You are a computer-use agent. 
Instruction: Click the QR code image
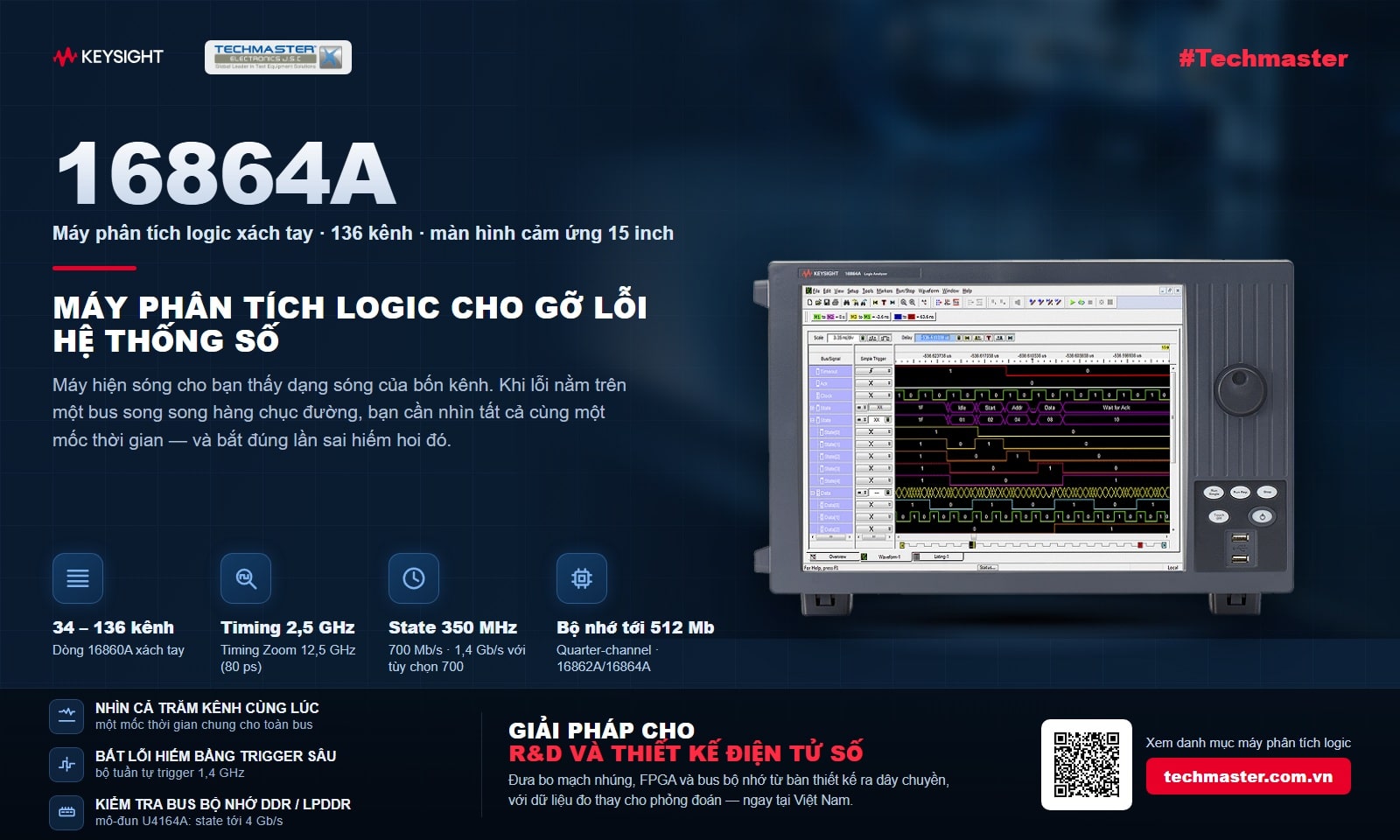pos(1087,765)
